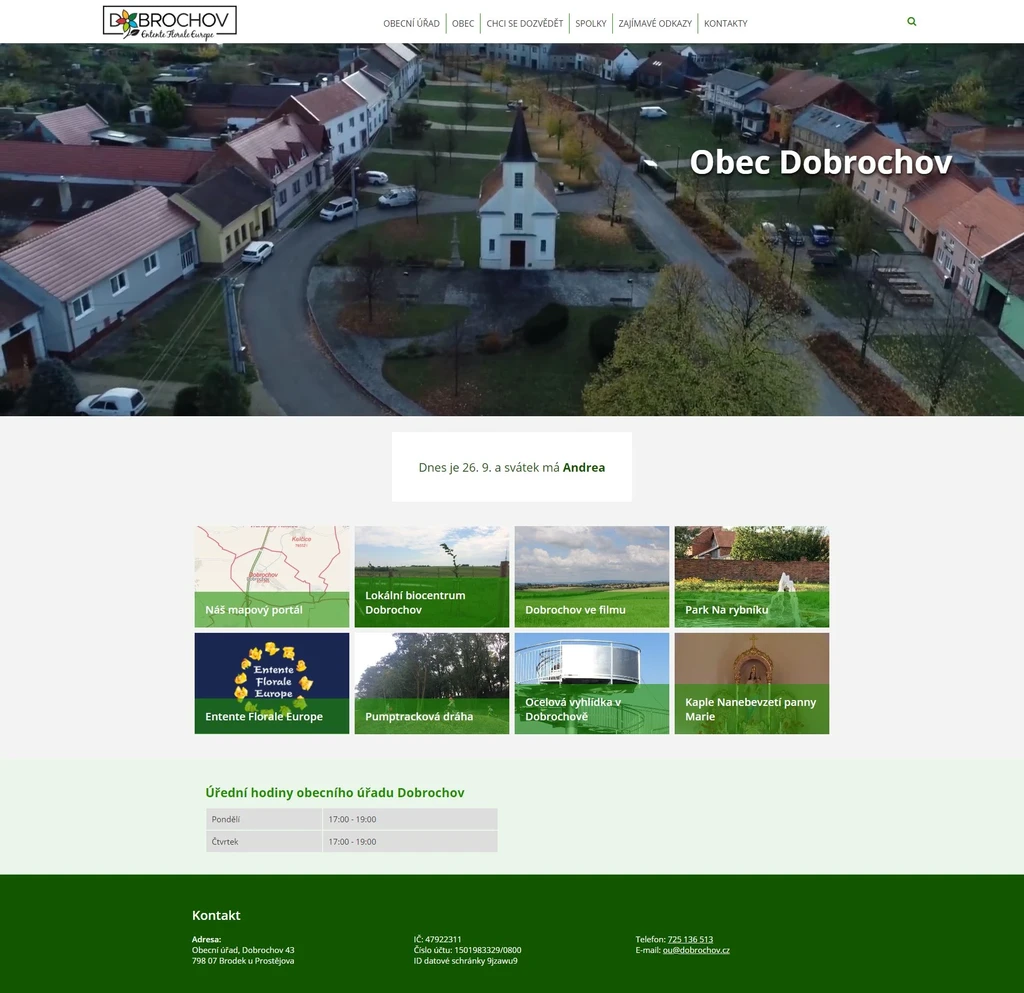Click the Entente Florale Europe tile
Screen dimensions: 1024x993
[x=272, y=683]
